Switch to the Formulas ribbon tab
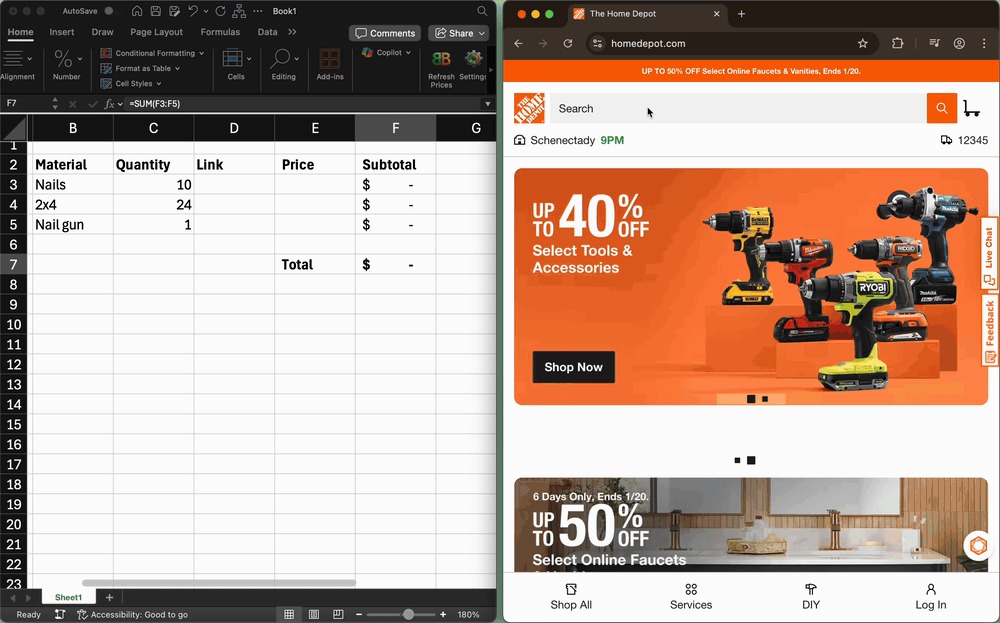The width and height of the screenshot is (1000, 623). [220, 32]
